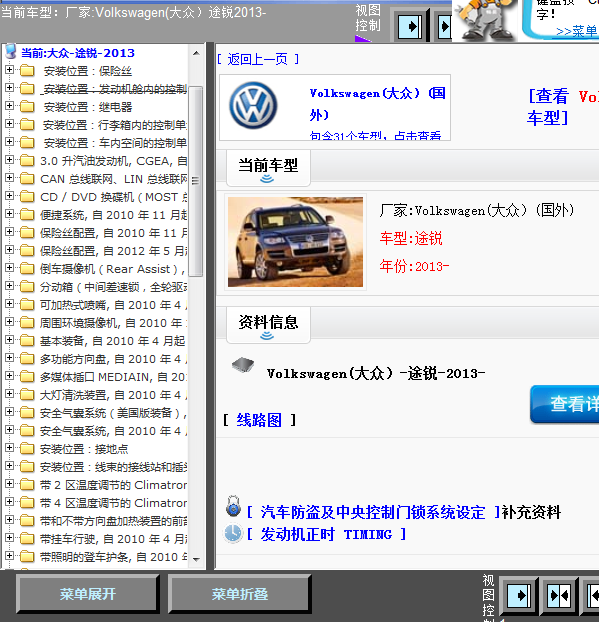Viewport: 599px width, 622px height.
Task: Click the Touareg car thumbnail image
Action: [x=295, y=242]
